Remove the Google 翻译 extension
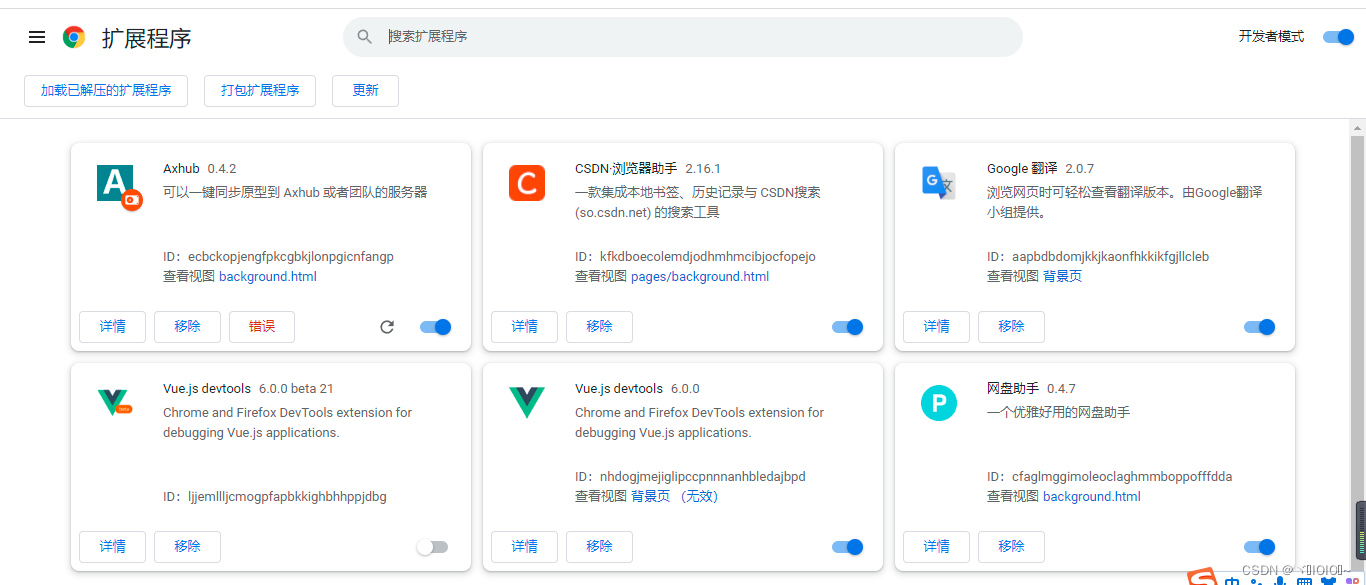This screenshot has height=585, width=1366. (x=1011, y=327)
